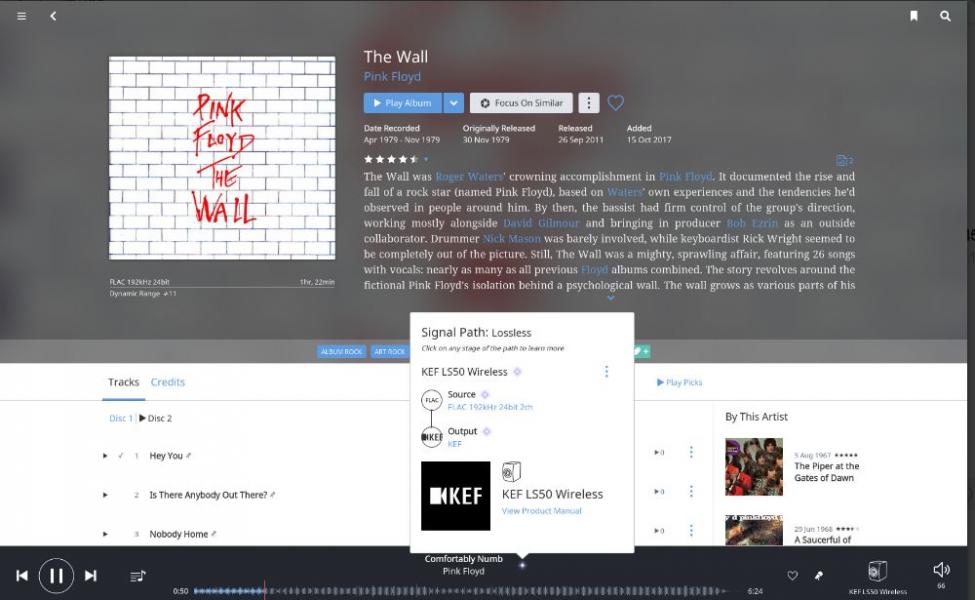Screen dimensions: 975x600
Task: Open the hamburger navigation menu
Action: 21,16
